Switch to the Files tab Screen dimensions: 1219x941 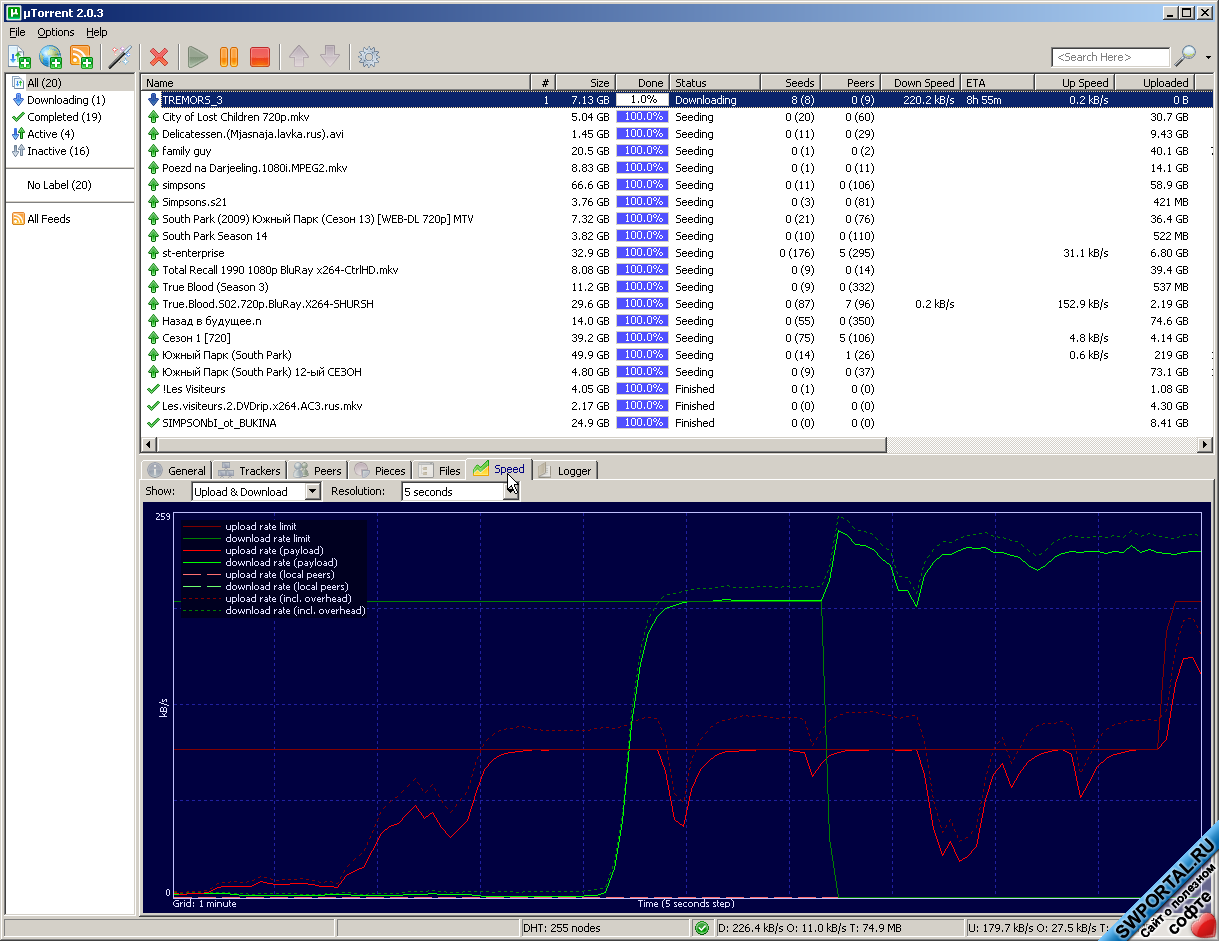(x=439, y=471)
